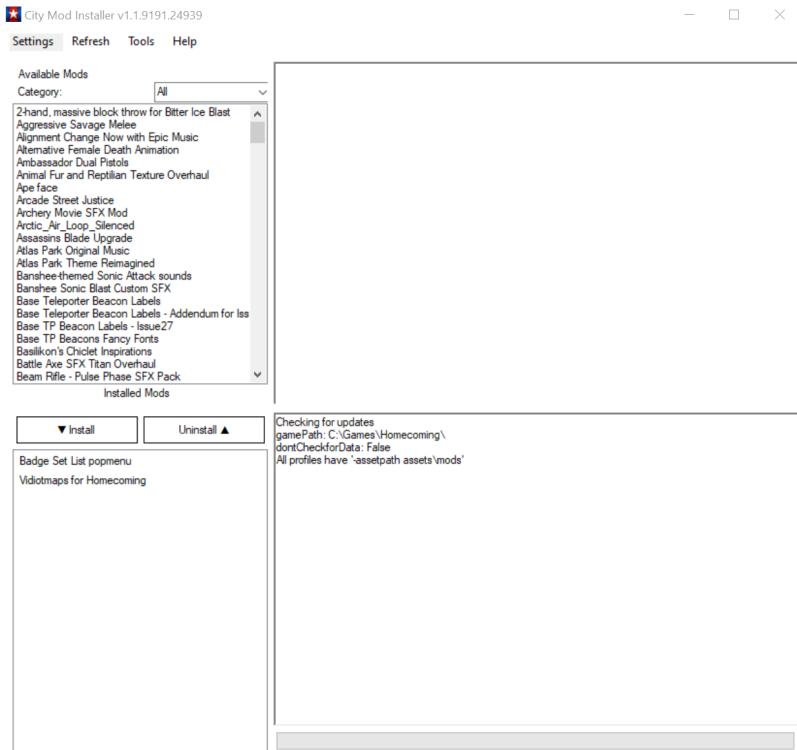Open the Settings menu
This screenshot has height=750, width=797.
[37, 42]
